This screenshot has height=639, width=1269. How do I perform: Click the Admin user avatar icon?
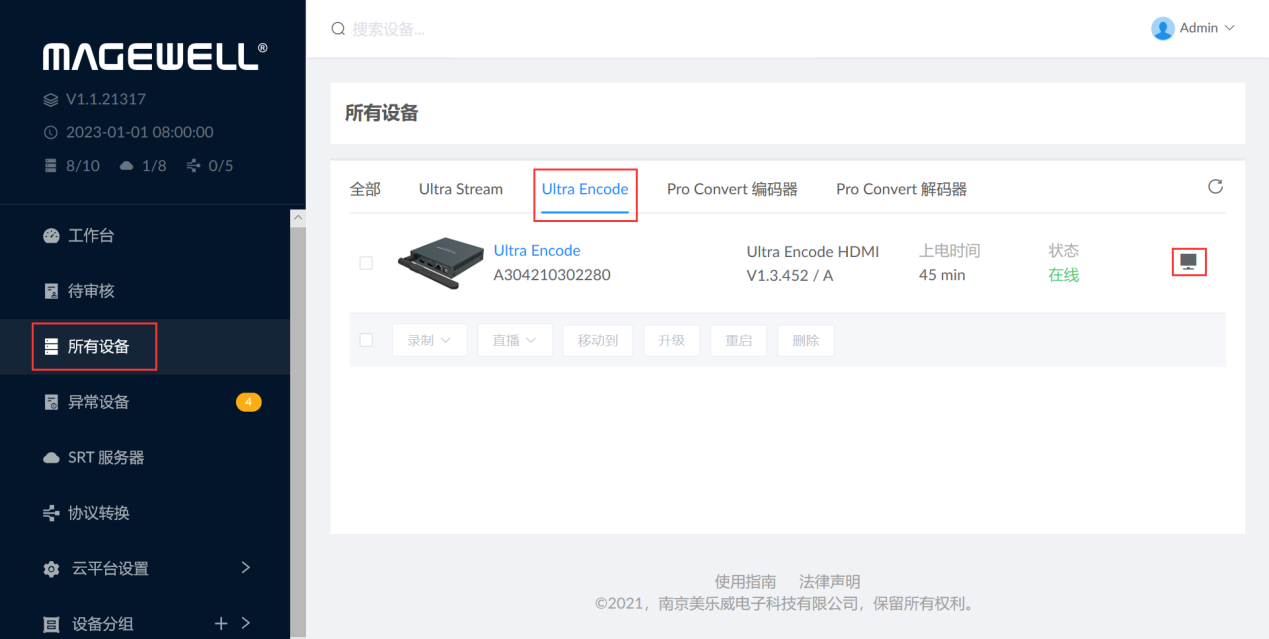point(1162,28)
